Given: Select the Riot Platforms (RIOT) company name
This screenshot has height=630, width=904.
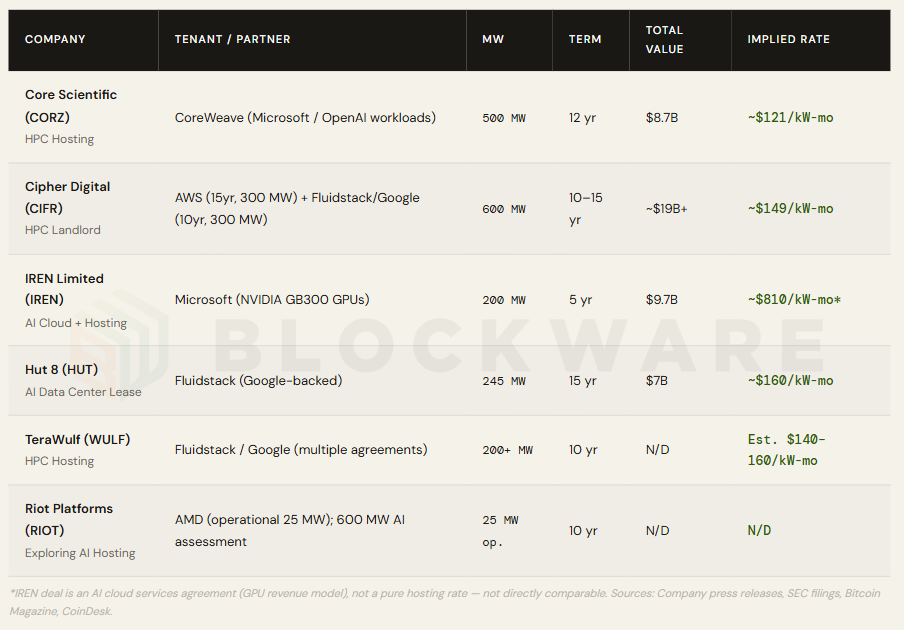Looking at the screenshot, I should coord(69,519).
